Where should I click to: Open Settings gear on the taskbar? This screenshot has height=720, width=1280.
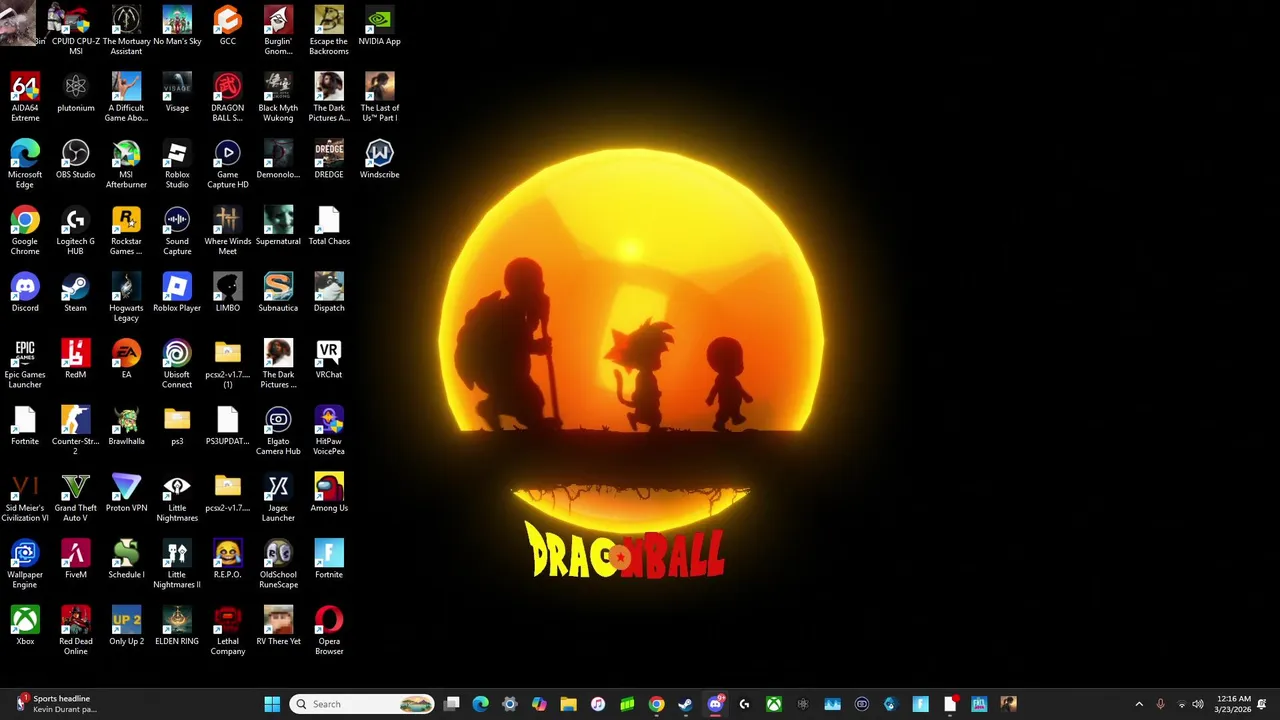click(x=510, y=704)
